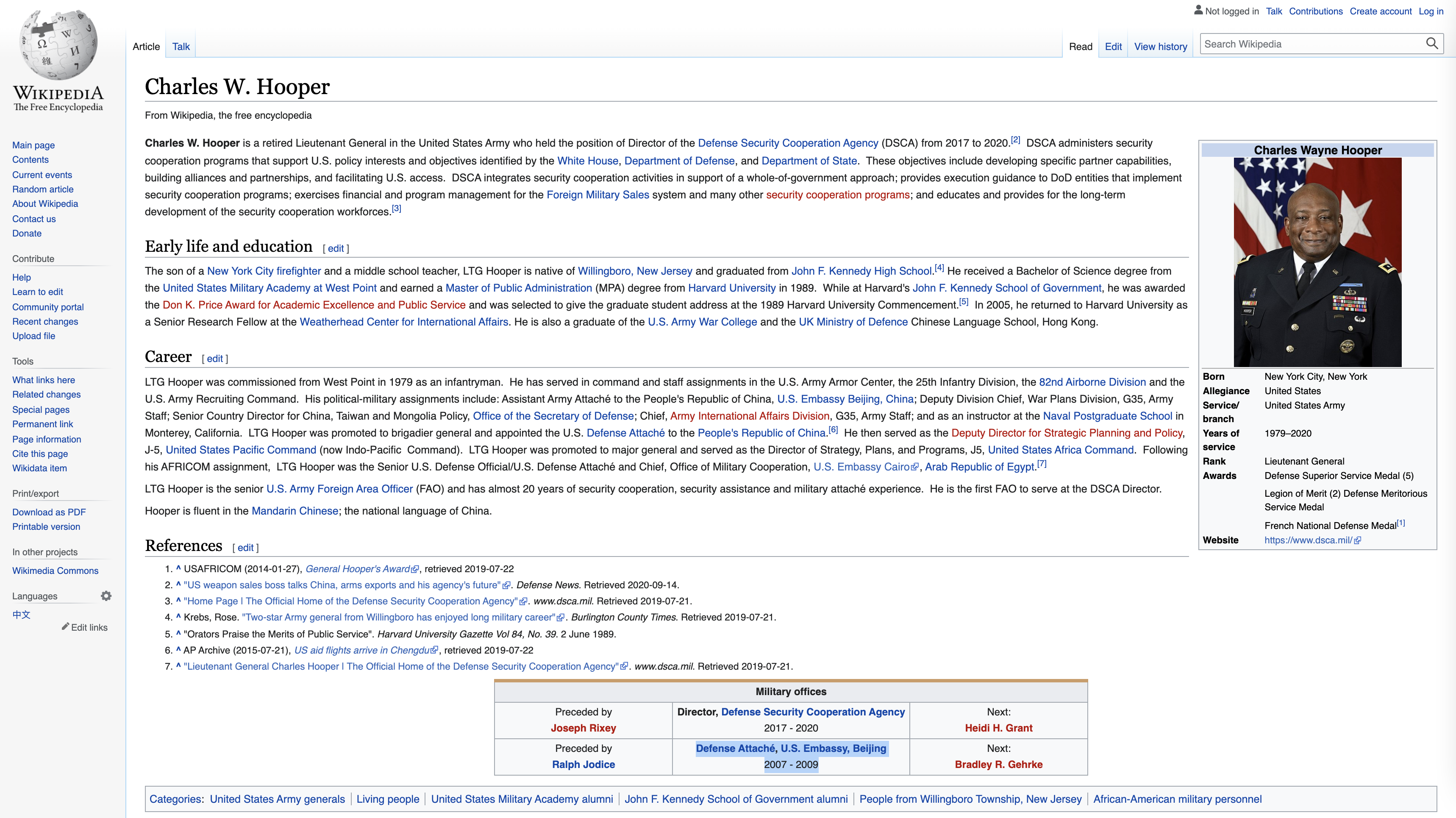Open Cite this page link
This screenshot has height=818, width=1456.
click(40, 454)
